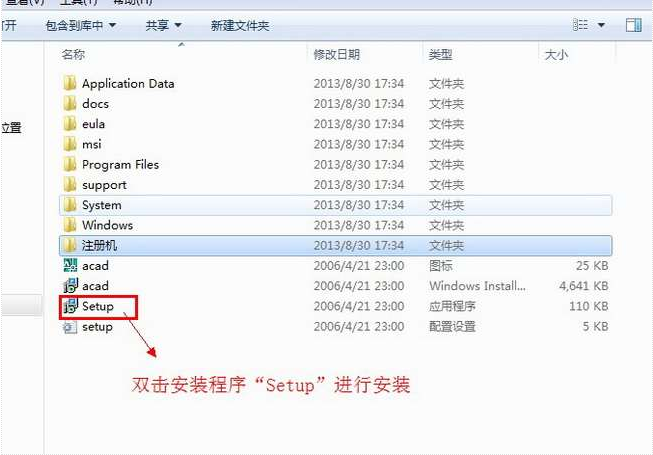Select the docs folder icon

pyautogui.click(x=70, y=104)
